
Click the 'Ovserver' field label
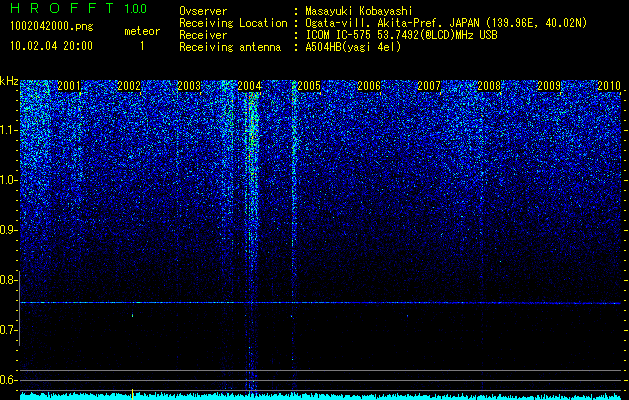(x=203, y=11)
